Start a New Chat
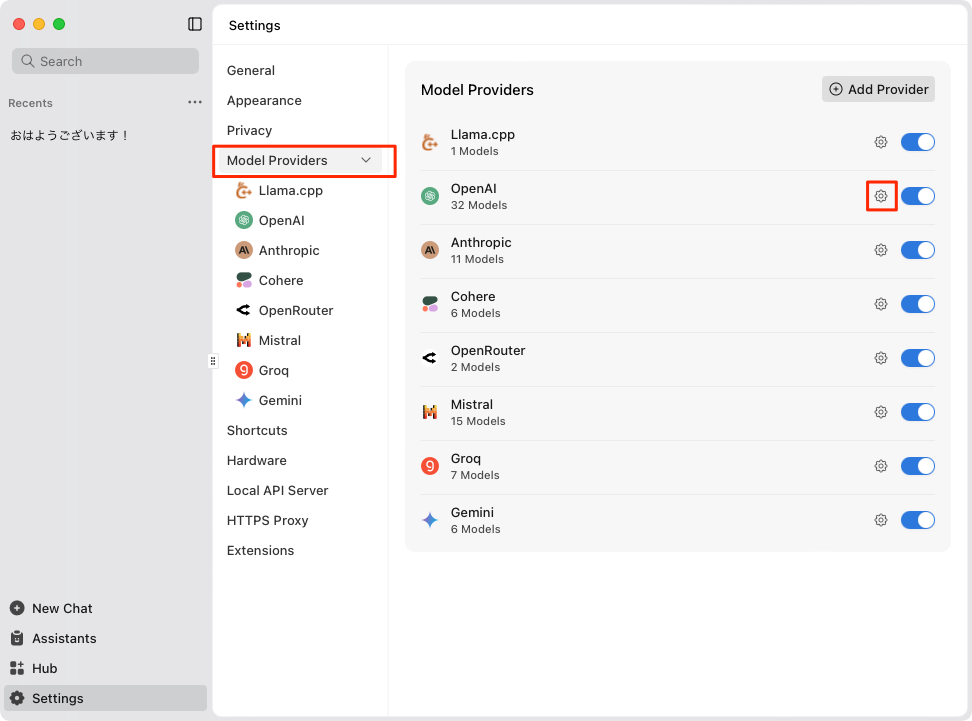 tap(62, 608)
